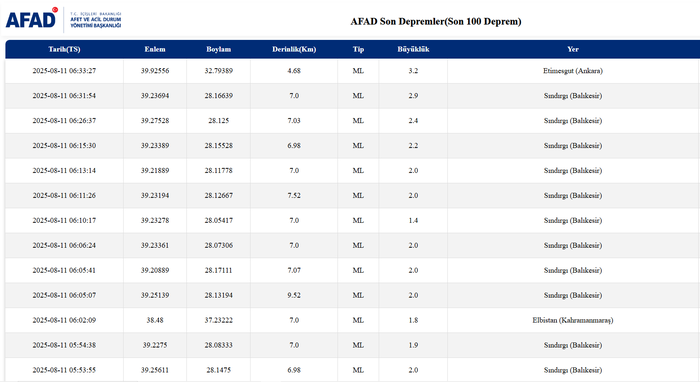Click the Enlem column header

(x=155, y=49)
